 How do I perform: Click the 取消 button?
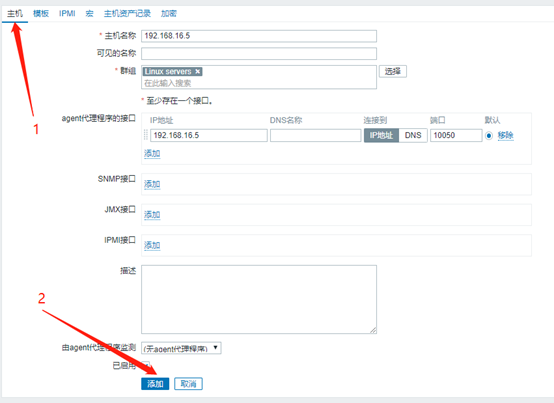pyautogui.click(x=188, y=384)
